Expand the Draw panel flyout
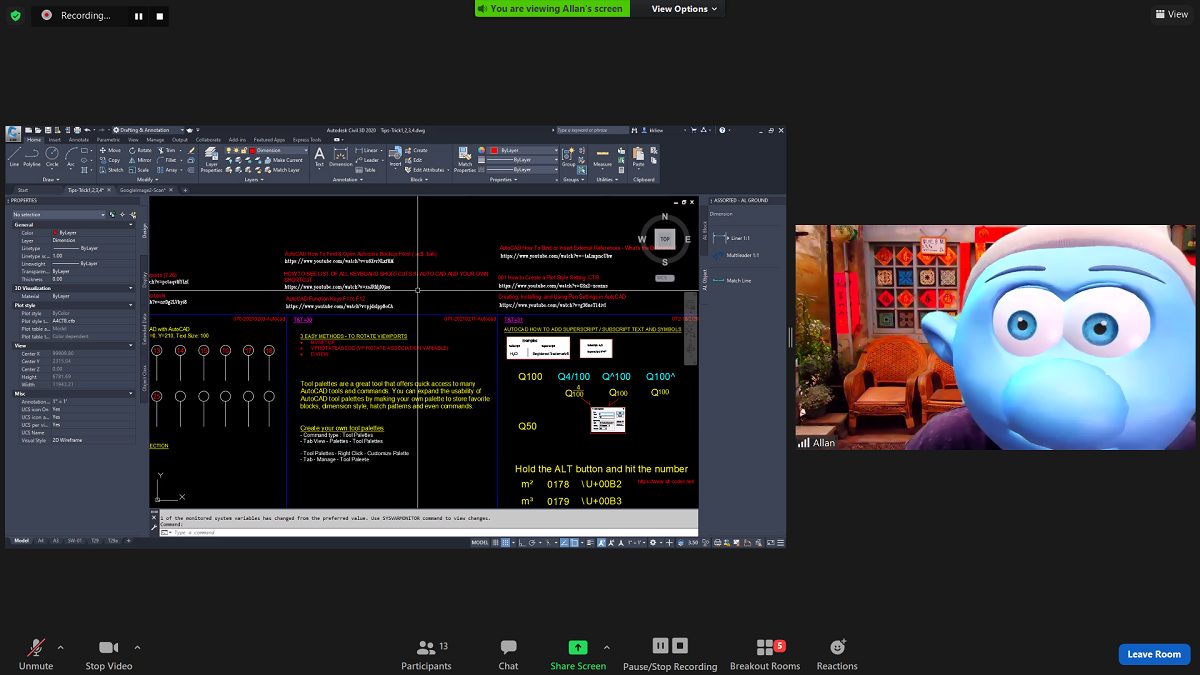 click(51, 179)
